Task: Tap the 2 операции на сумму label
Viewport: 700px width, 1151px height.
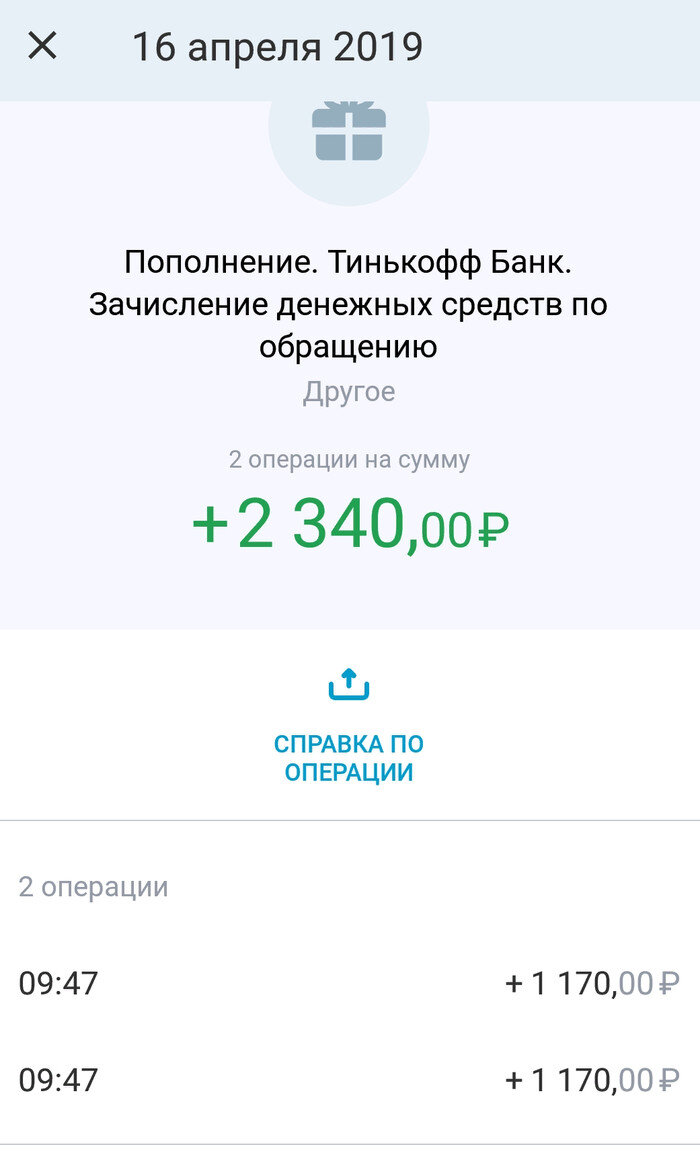Action: 348,460
